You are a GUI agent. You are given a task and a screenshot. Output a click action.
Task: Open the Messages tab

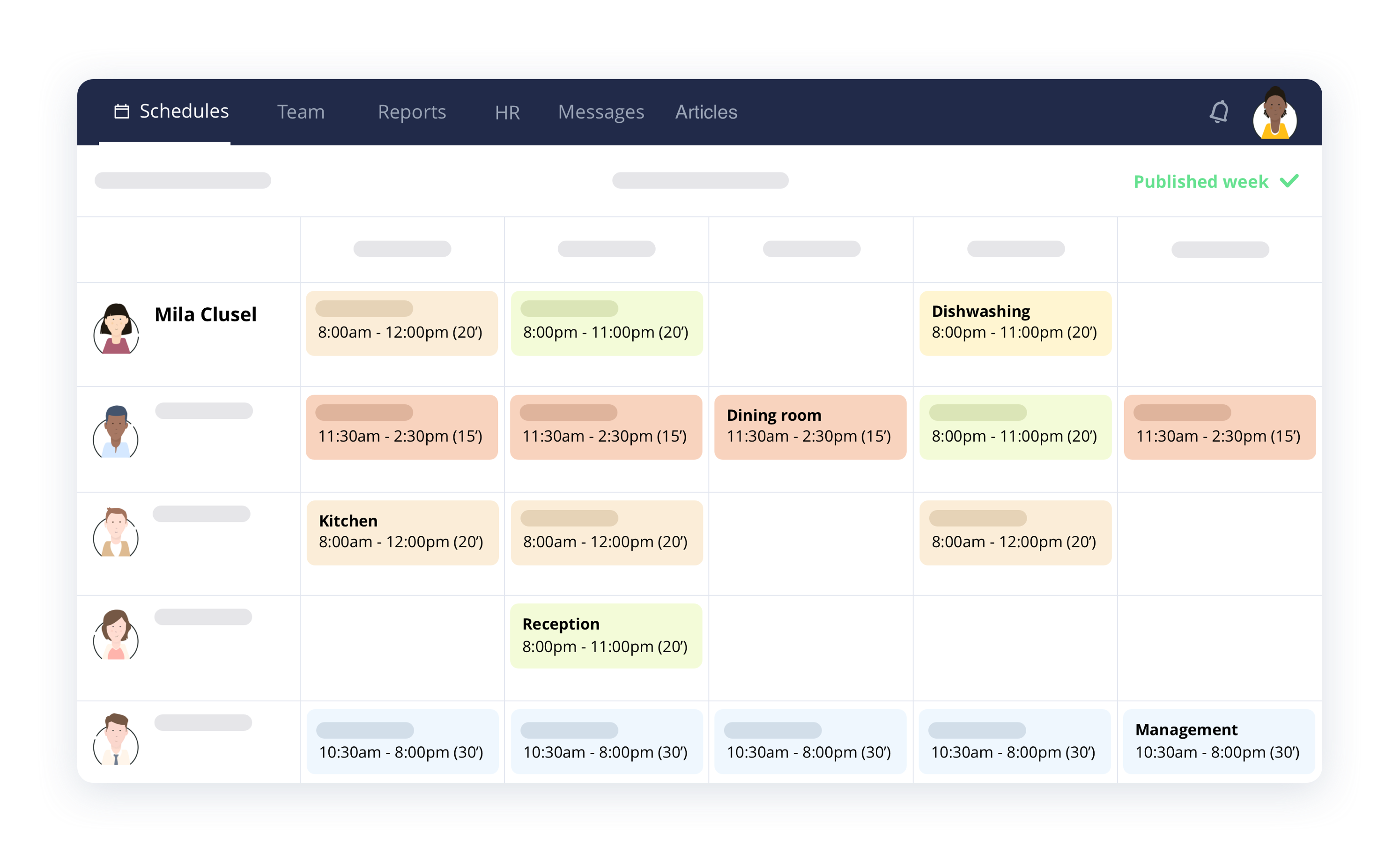coord(601,112)
